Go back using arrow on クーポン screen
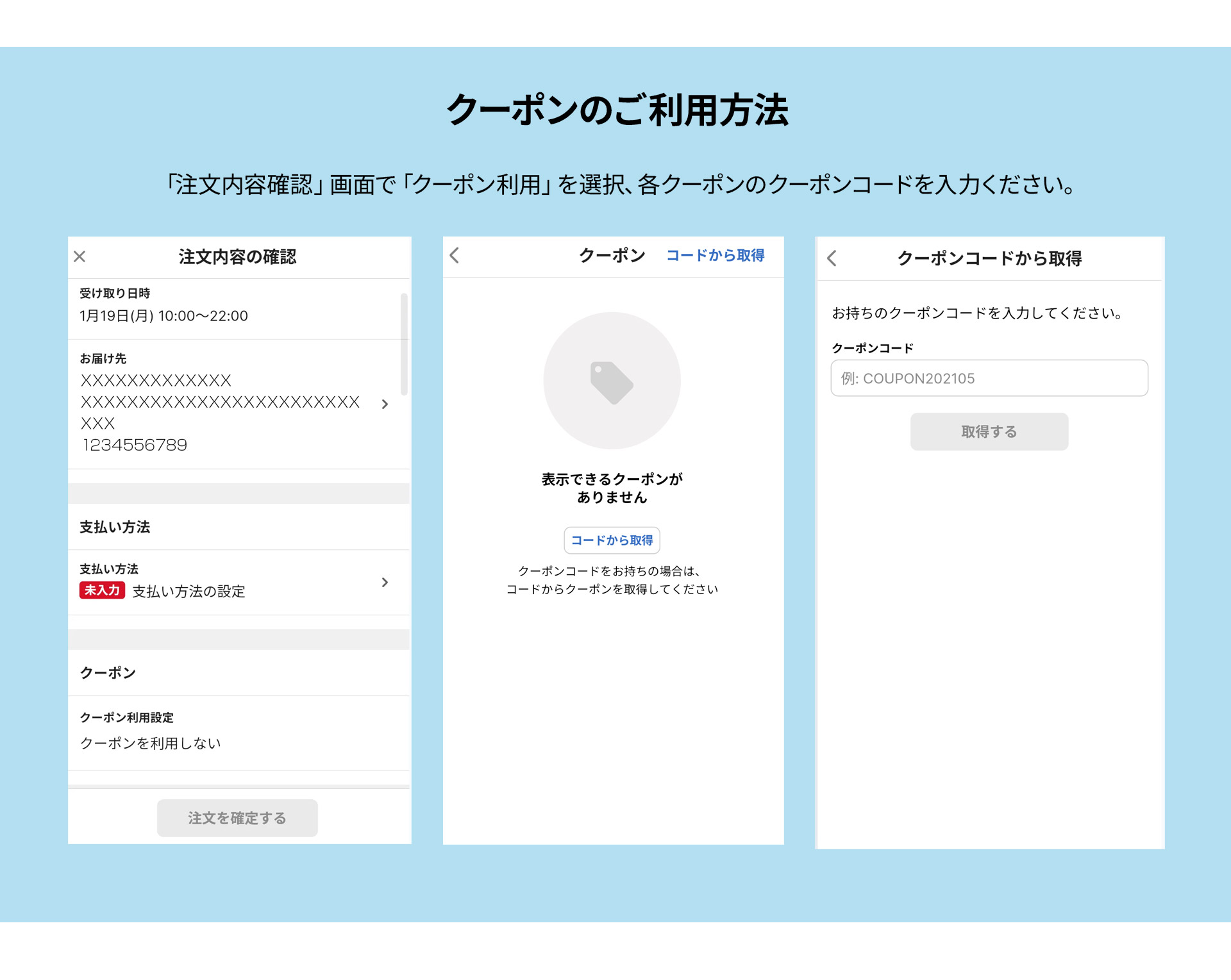 click(x=455, y=256)
